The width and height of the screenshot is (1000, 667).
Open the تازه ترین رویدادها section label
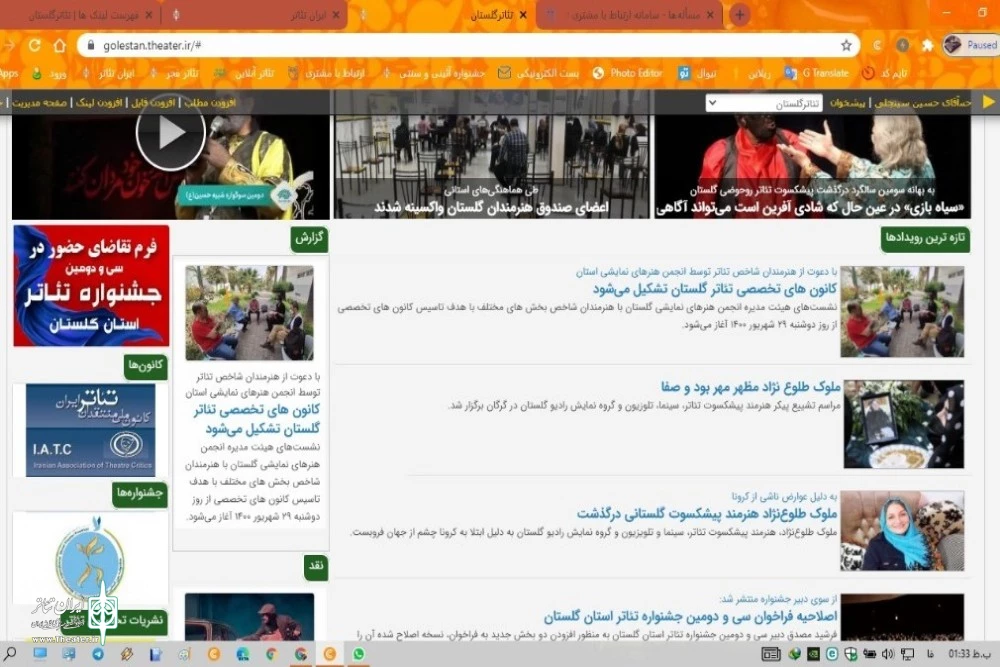pyautogui.click(x=925, y=238)
